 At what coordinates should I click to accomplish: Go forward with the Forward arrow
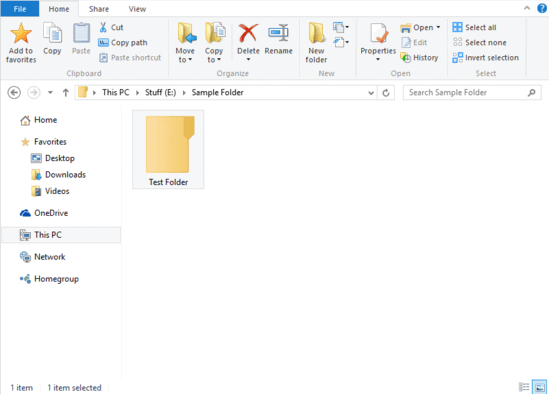point(34,92)
